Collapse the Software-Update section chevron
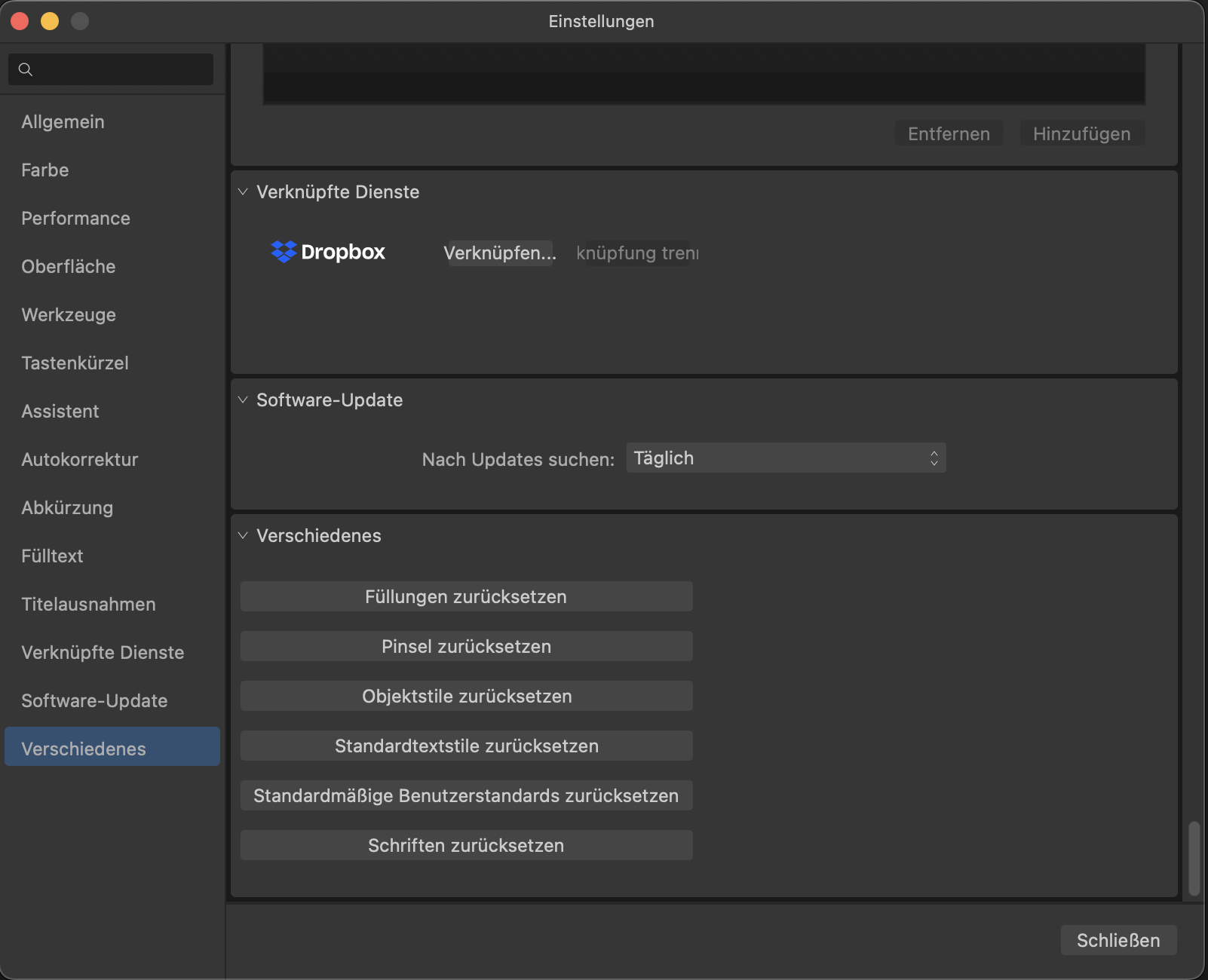This screenshot has width=1208, height=980. pos(243,400)
